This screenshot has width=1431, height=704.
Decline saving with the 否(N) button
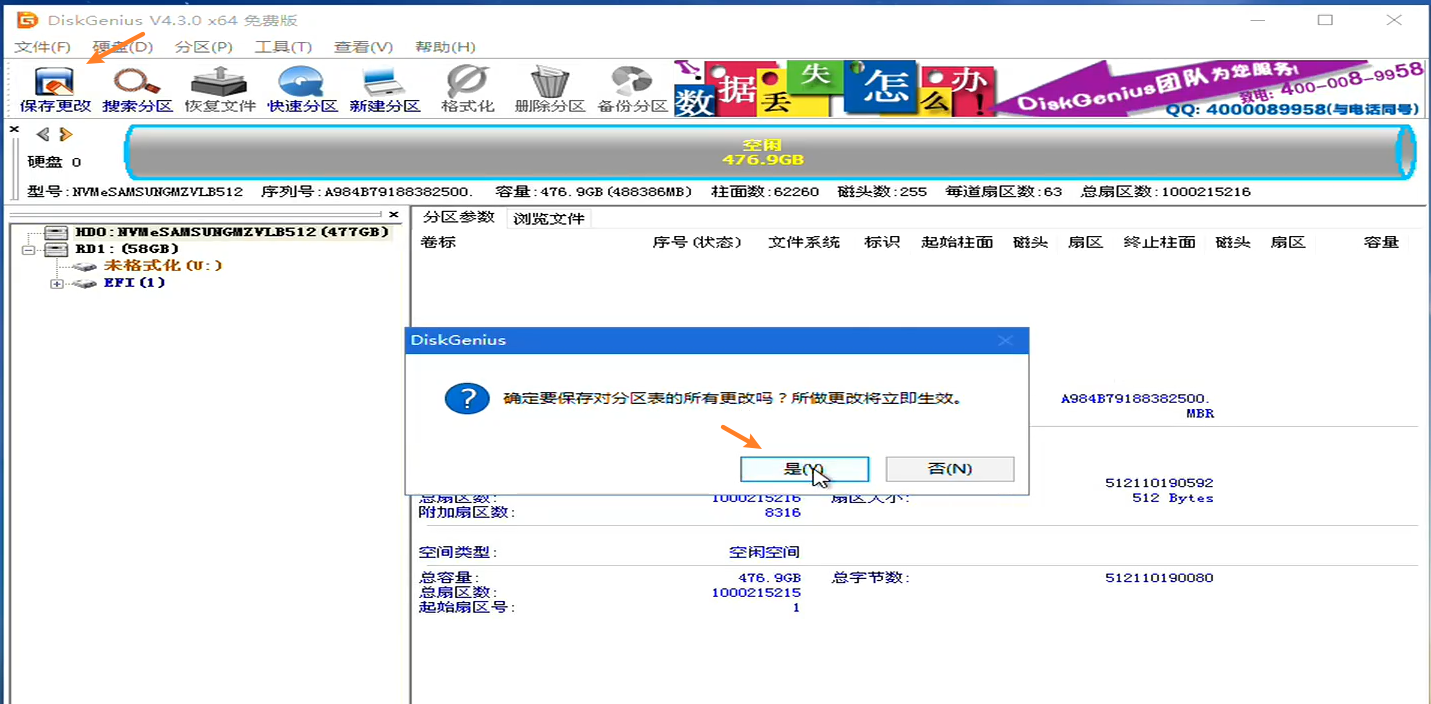point(950,469)
